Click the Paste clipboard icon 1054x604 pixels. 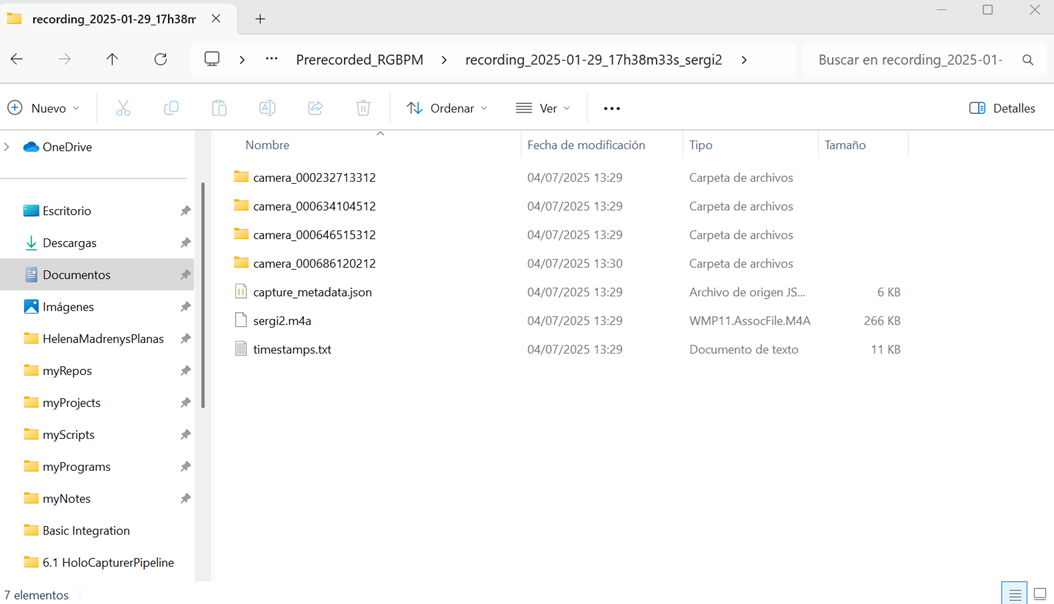(219, 108)
